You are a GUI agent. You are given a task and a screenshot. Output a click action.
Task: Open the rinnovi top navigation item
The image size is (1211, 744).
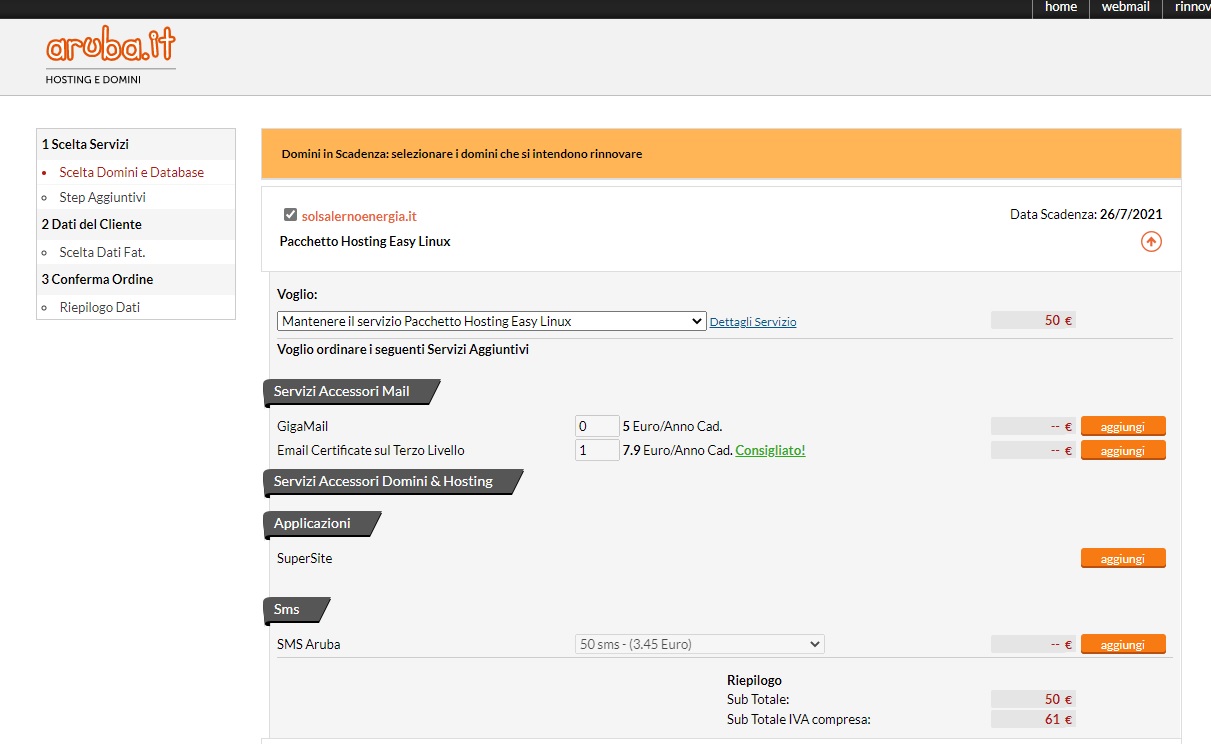pos(1192,7)
